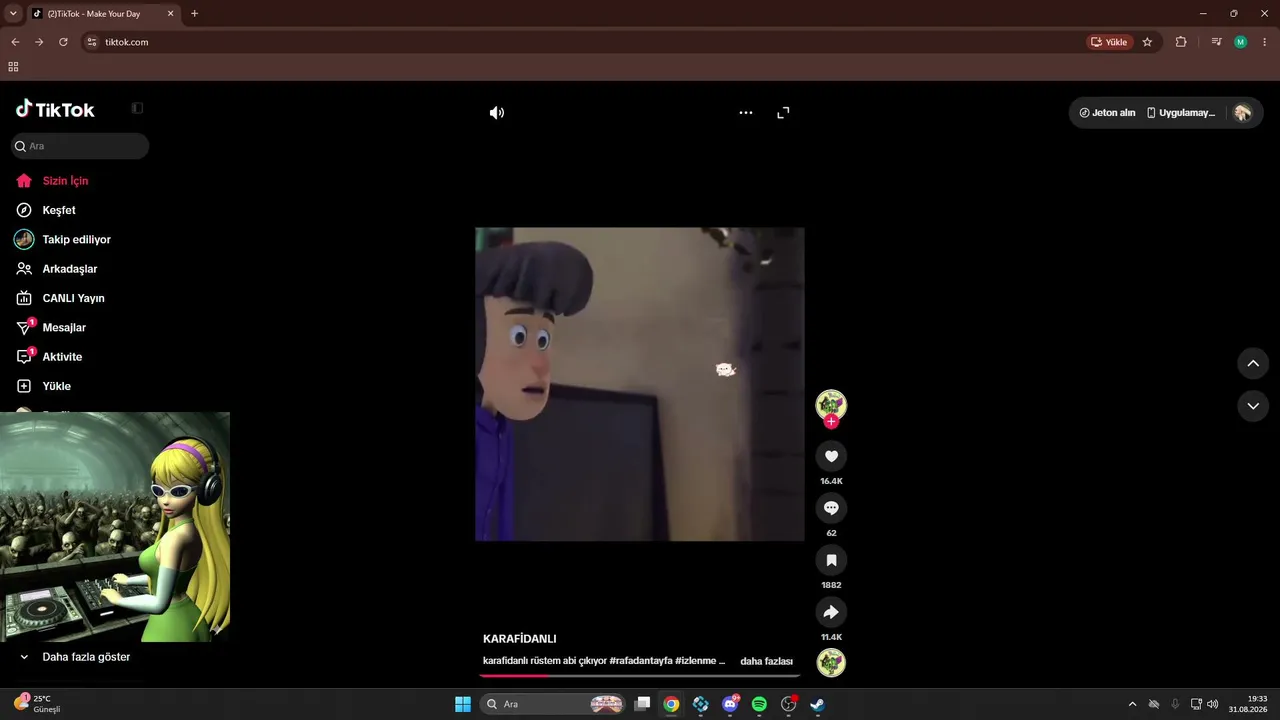The image size is (1280, 720).
Task: Install the TikTok app via Yükle chip
Action: click(1109, 42)
